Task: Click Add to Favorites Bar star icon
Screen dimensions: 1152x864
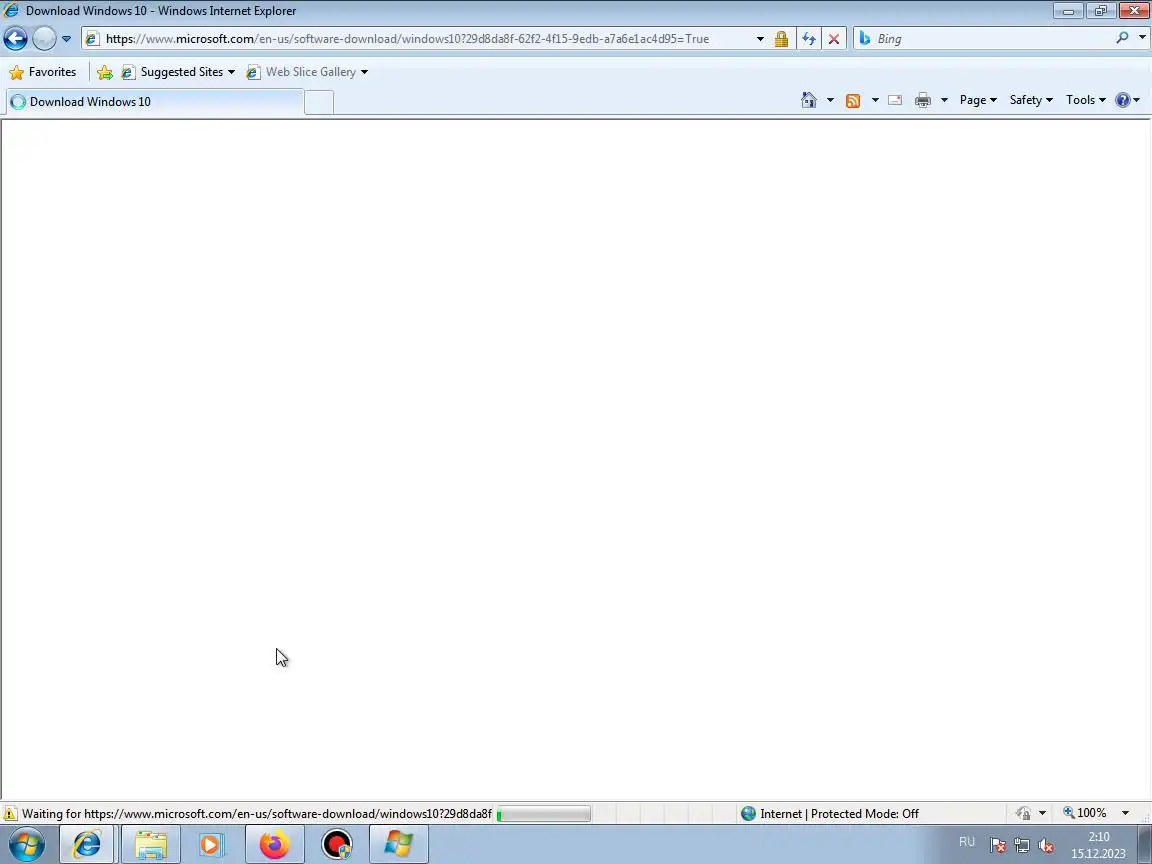Action: point(104,72)
